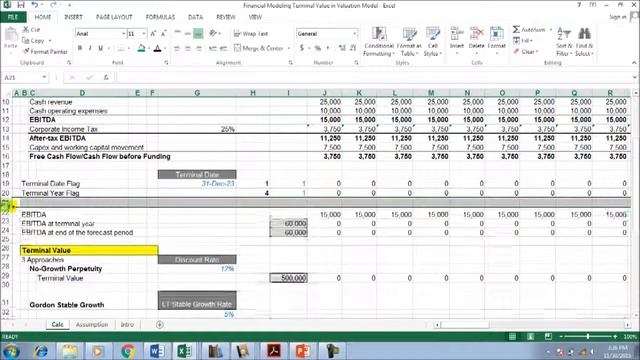Toggle Italic formatting

pyautogui.click(x=90, y=48)
